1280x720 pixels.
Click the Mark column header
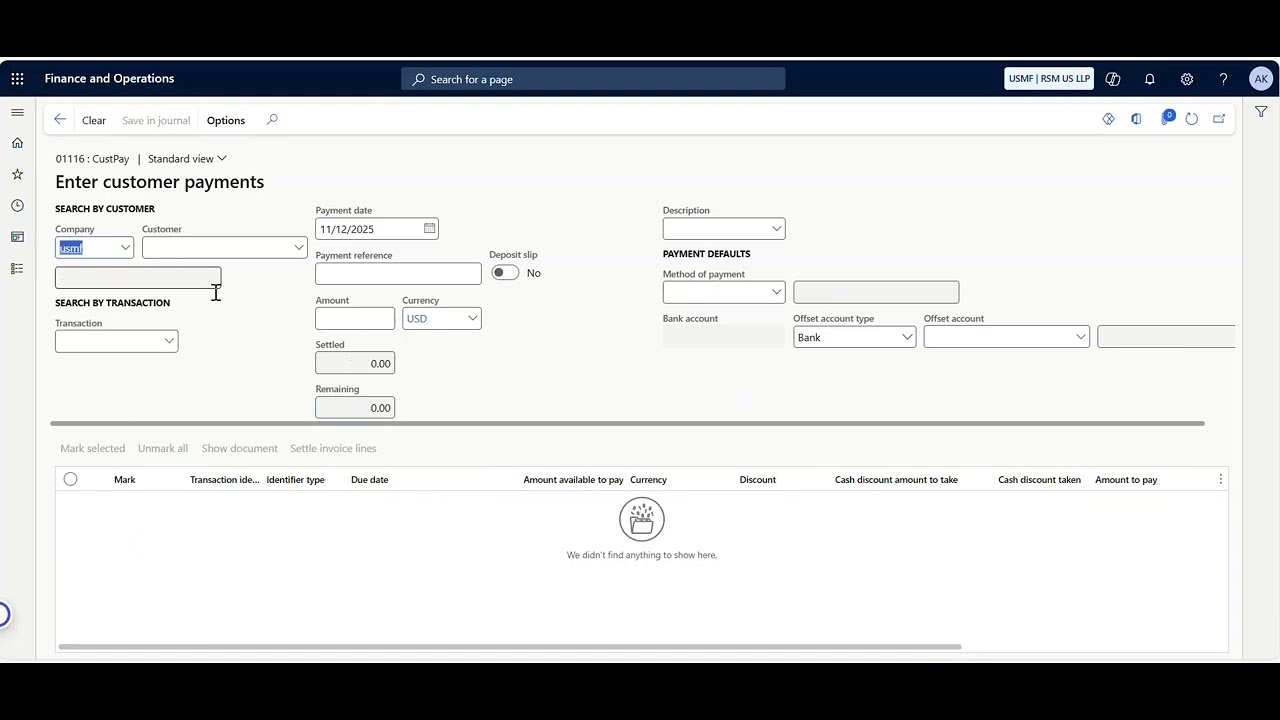click(x=124, y=480)
